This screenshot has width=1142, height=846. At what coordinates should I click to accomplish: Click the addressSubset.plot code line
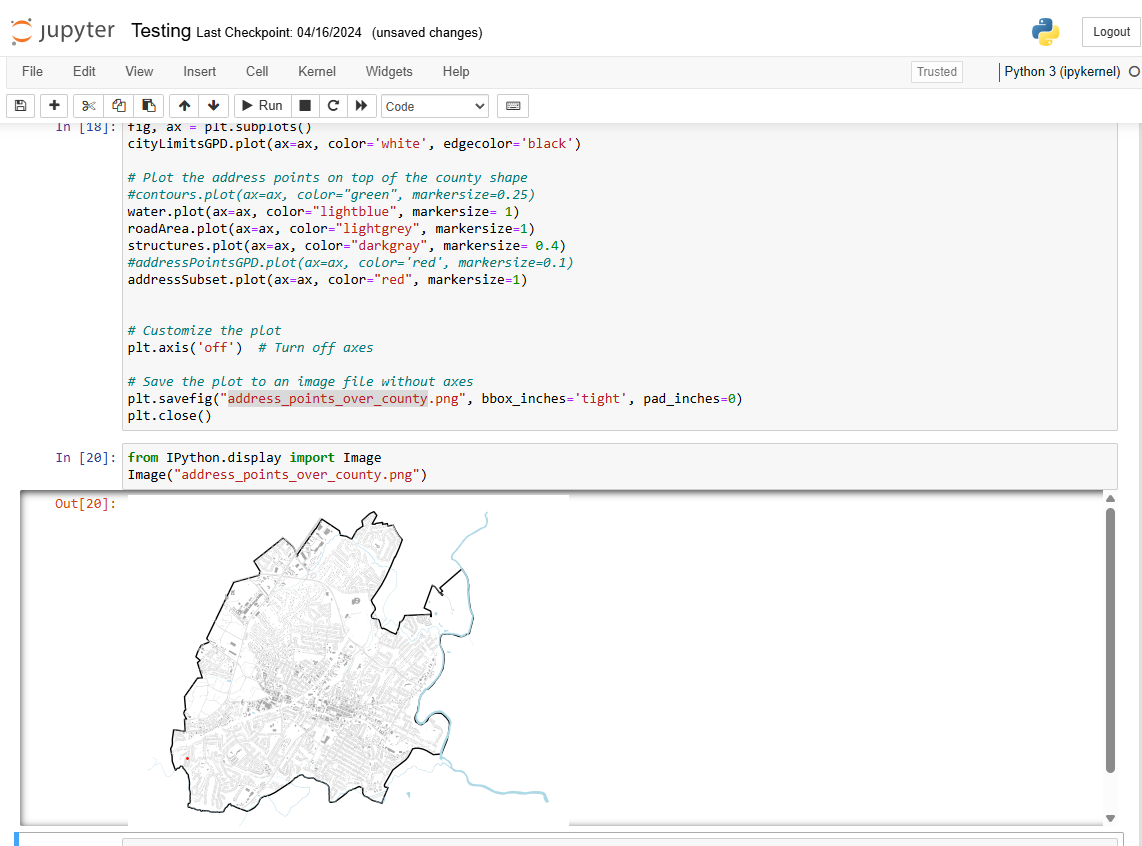(327, 280)
